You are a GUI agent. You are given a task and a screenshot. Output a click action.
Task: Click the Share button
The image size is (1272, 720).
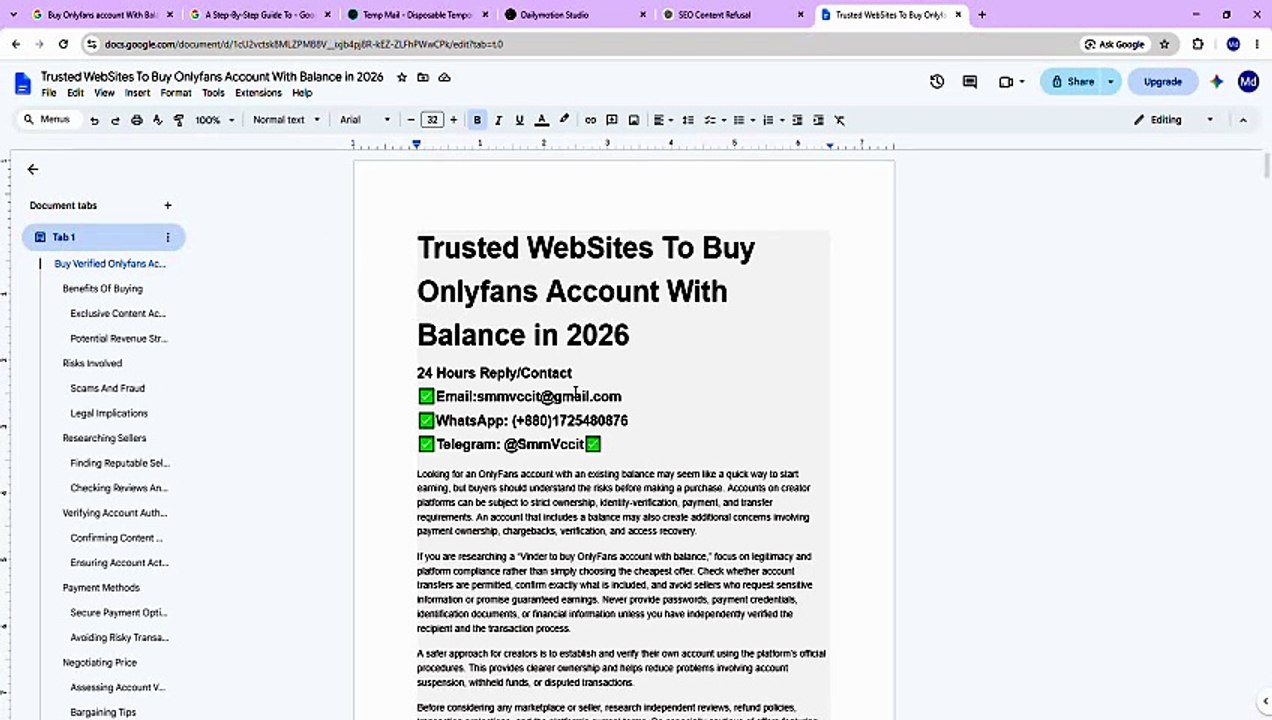tap(1071, 82)
